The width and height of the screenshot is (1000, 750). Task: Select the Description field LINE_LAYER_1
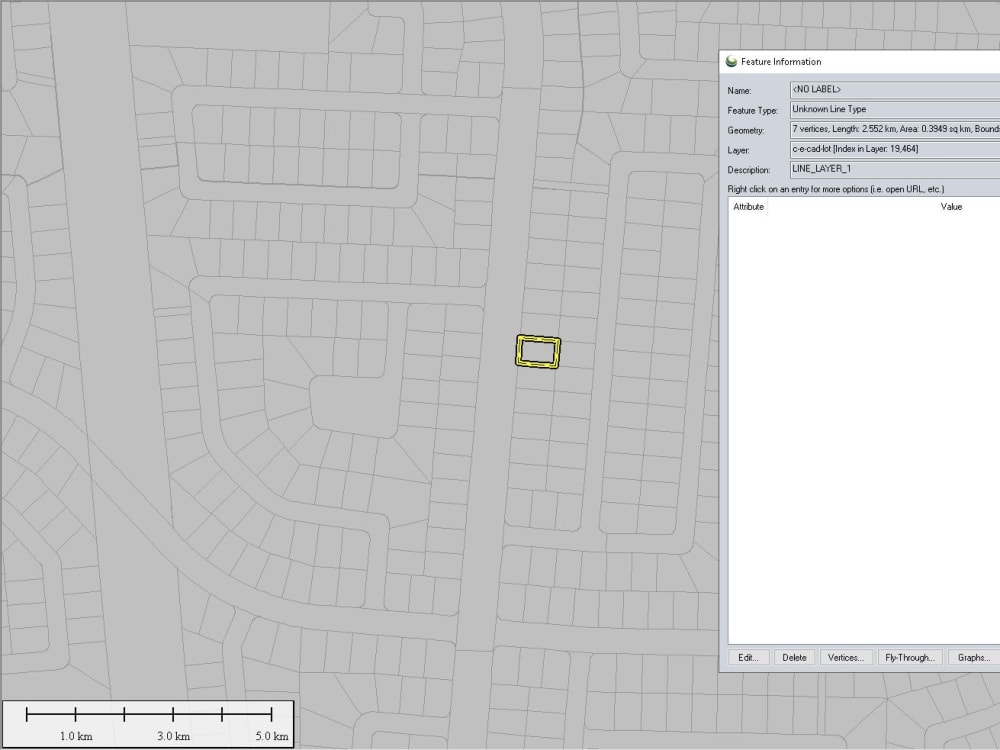[893, 169]
